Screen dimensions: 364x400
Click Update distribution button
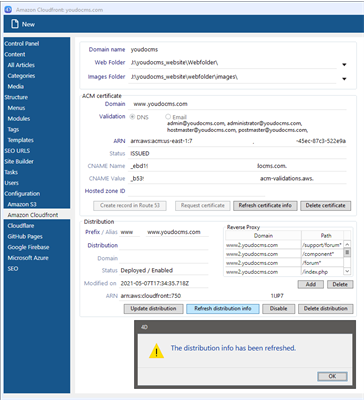click(153, 309)
